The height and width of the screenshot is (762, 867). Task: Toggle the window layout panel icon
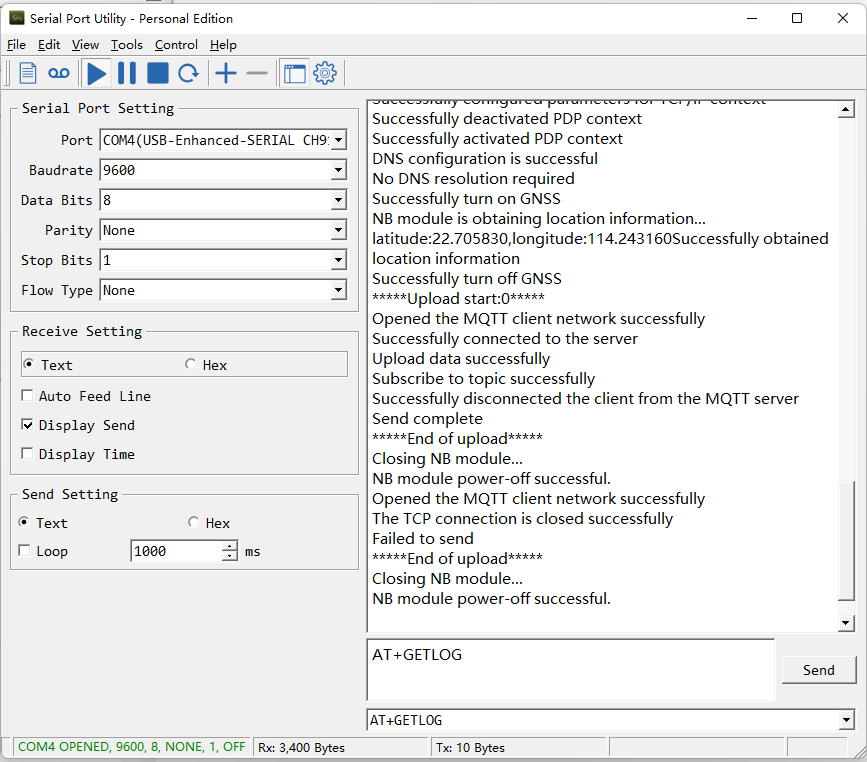point(294,73)
